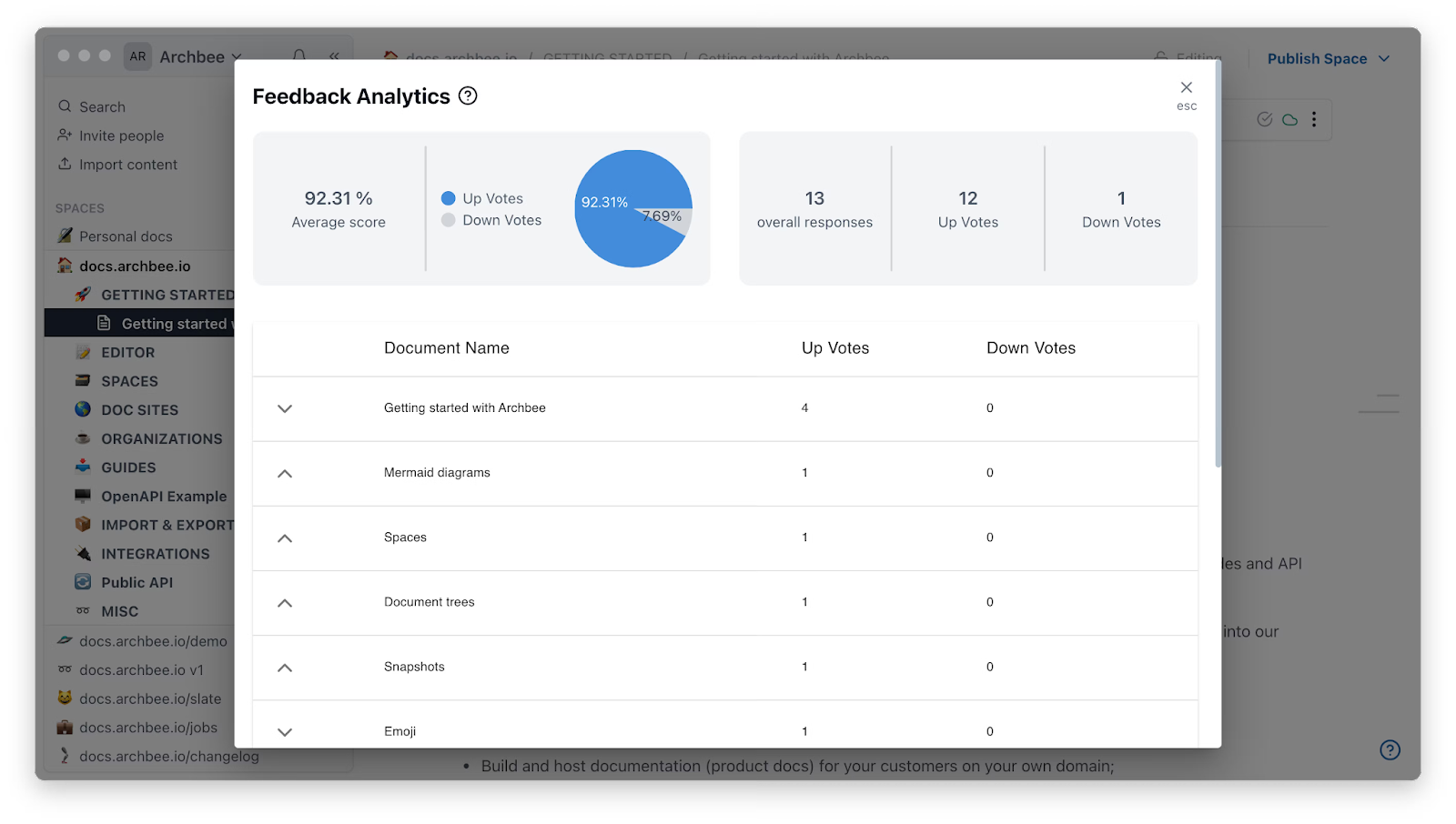Open the support help icon at bottom right

(1389, 749)
